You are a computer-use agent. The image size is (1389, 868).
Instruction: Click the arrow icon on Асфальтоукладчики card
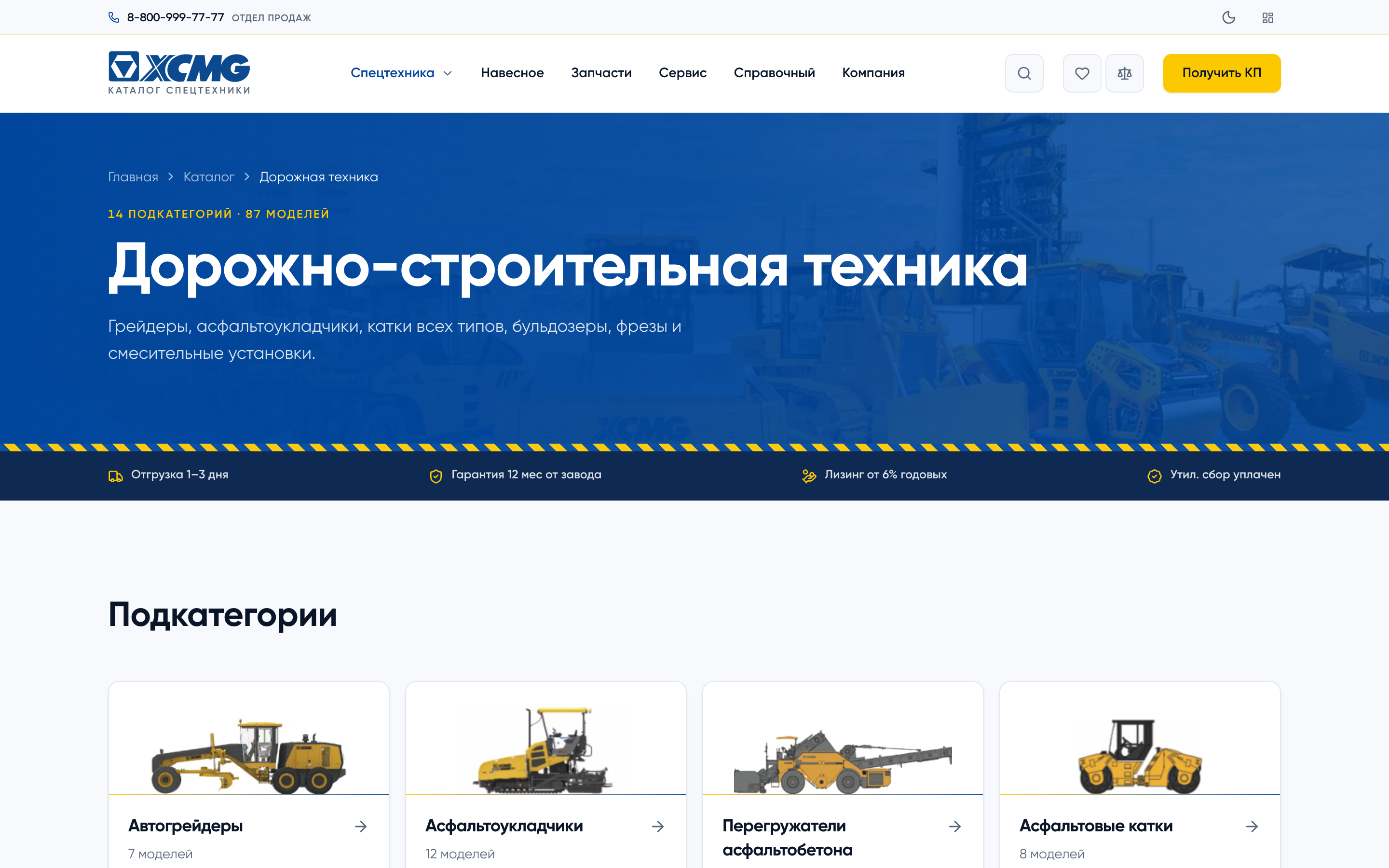tap(658, 827)
